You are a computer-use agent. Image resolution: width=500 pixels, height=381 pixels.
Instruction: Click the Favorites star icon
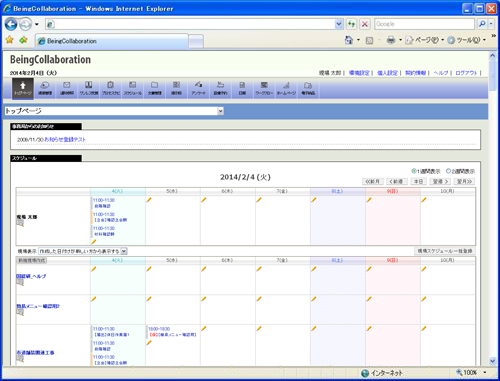tap(10, 40)
